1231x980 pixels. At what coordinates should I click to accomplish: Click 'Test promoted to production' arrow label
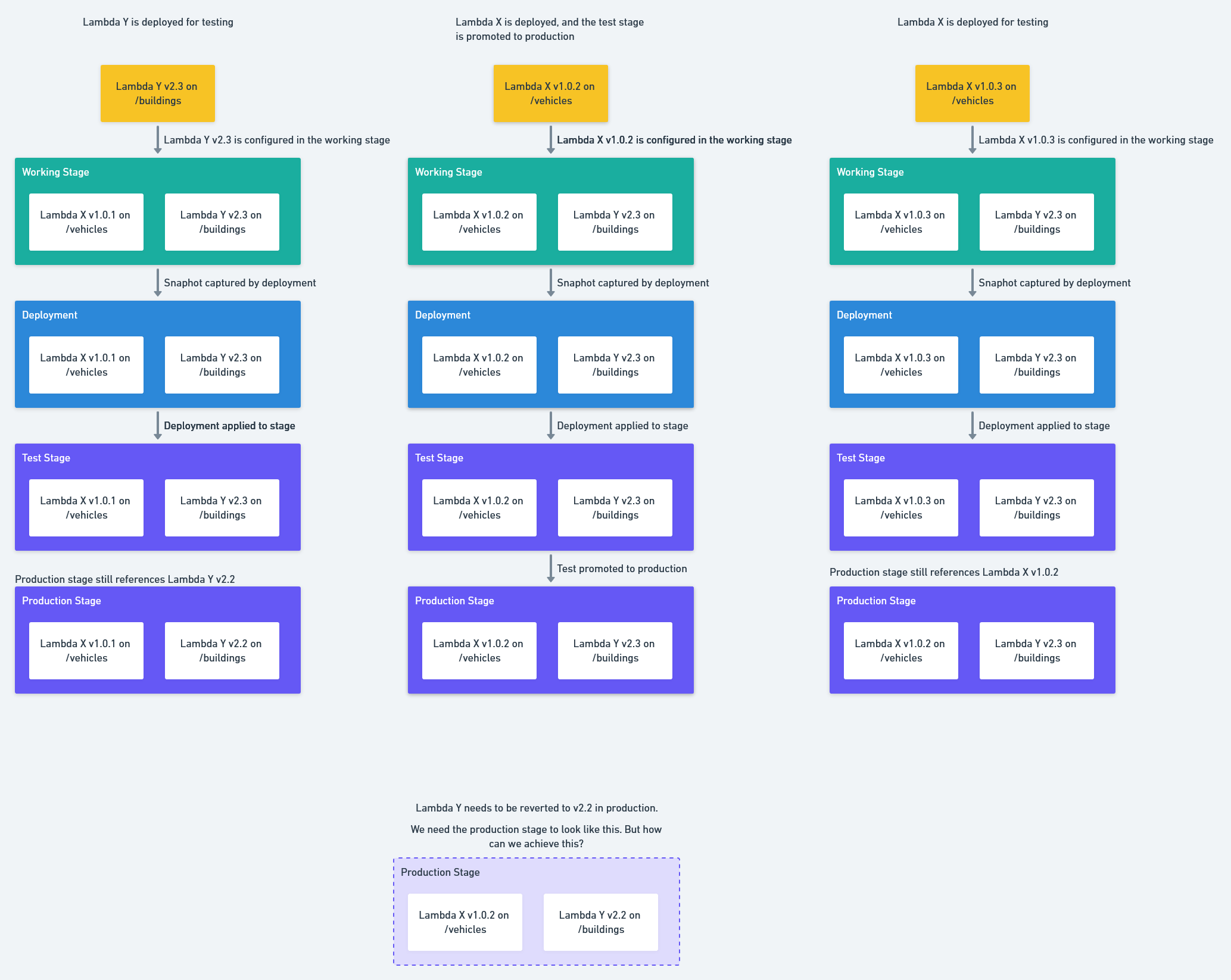pos(622,569)
